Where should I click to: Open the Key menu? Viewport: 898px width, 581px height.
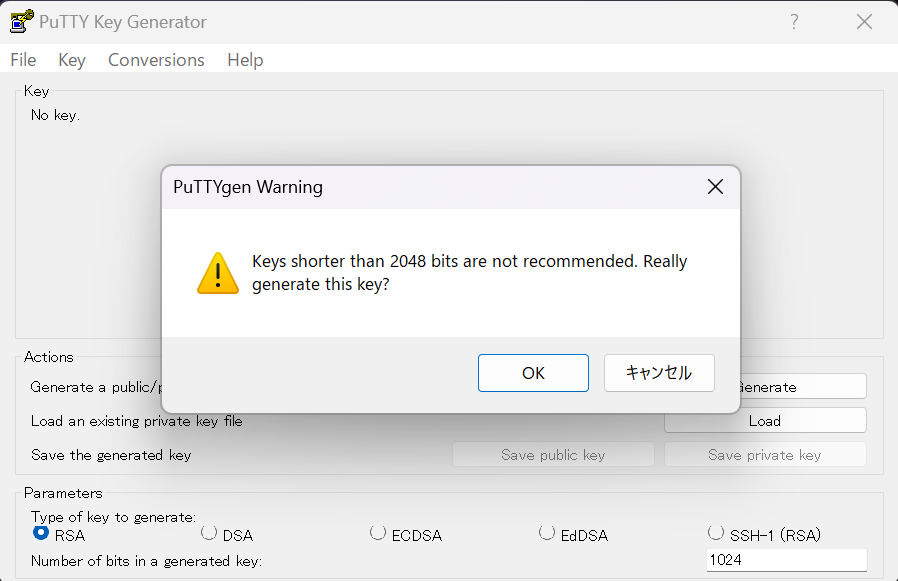(x=72, y=60)
